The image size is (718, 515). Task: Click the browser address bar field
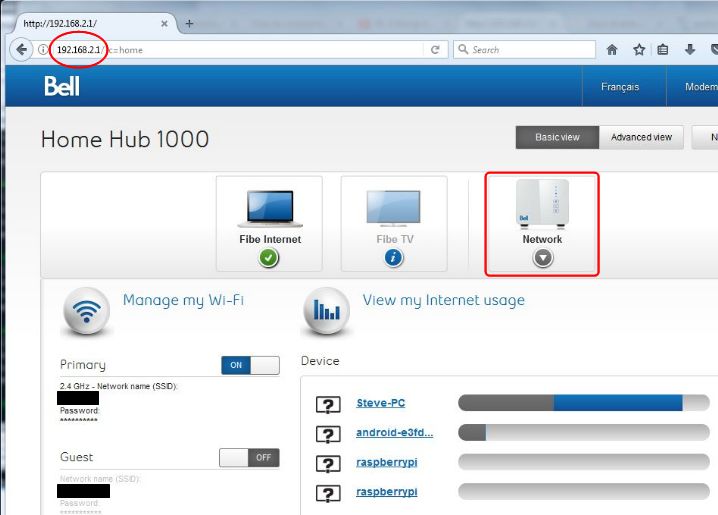238,49
